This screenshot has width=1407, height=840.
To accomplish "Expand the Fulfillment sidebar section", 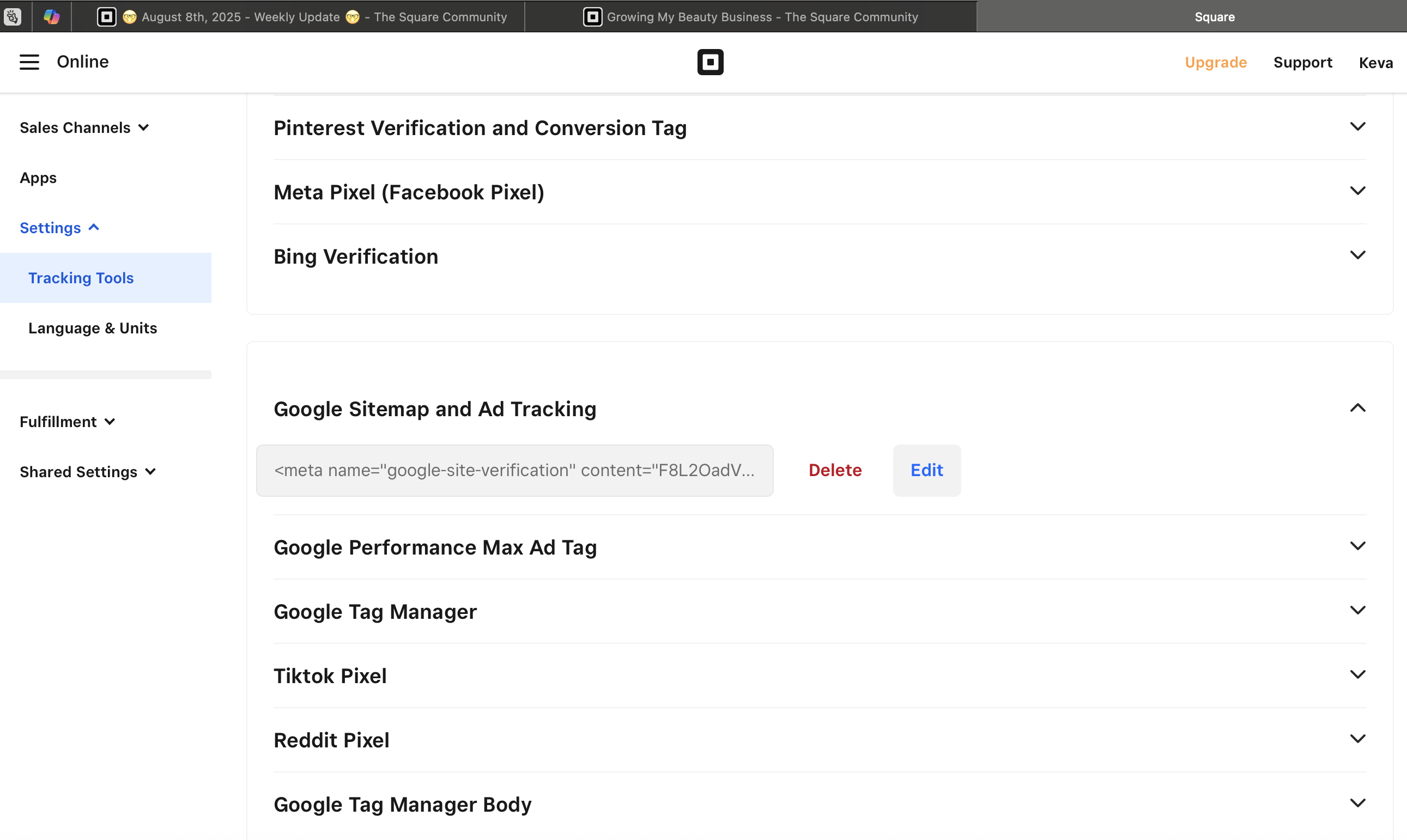I will coord(68,422).
